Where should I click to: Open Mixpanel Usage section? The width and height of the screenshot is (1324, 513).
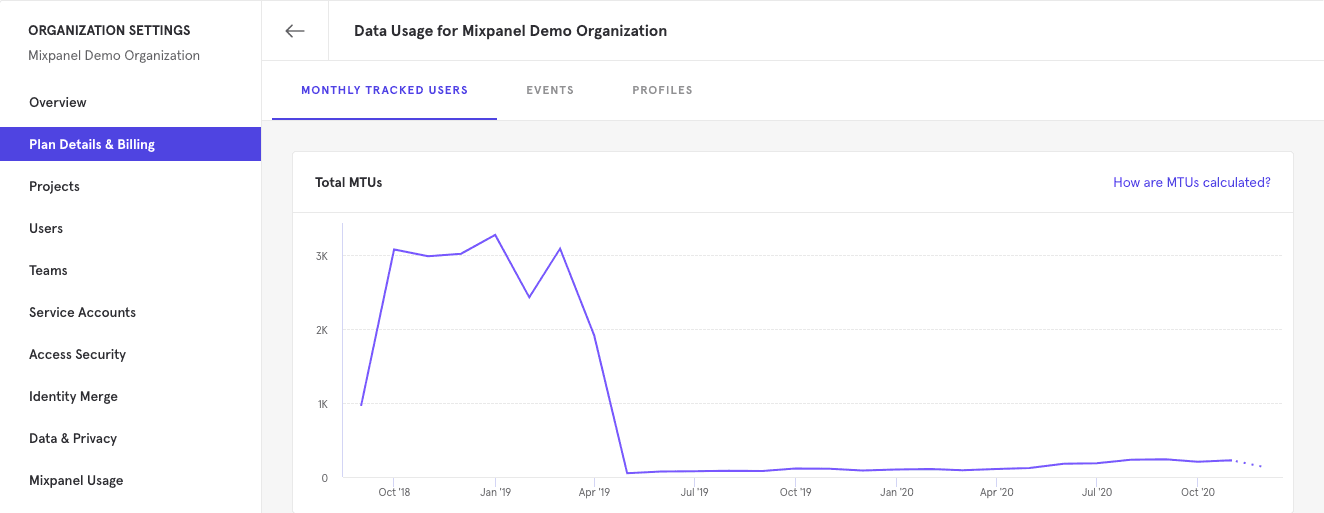pyautogui.click(x=76, y=480)
